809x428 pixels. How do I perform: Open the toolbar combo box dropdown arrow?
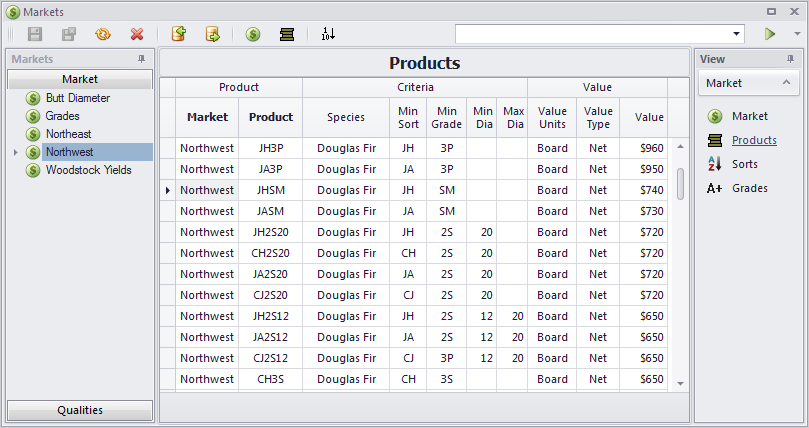(x=736, y=34)
